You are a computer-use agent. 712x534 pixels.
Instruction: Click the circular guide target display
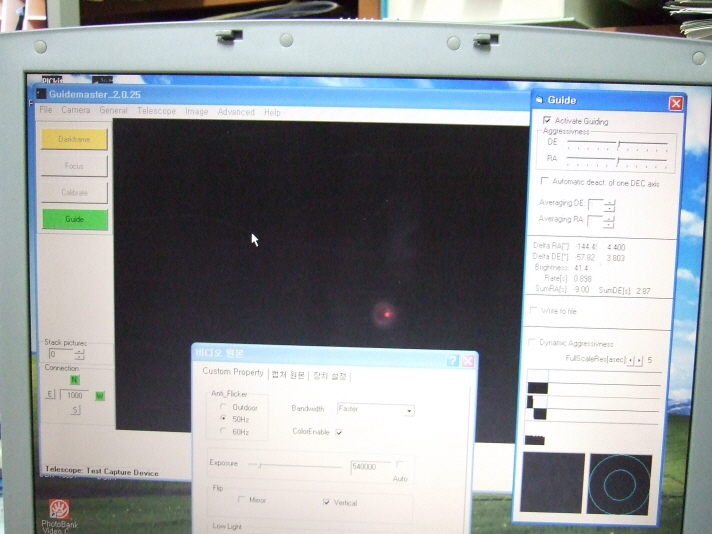click(x=619, y=485)
